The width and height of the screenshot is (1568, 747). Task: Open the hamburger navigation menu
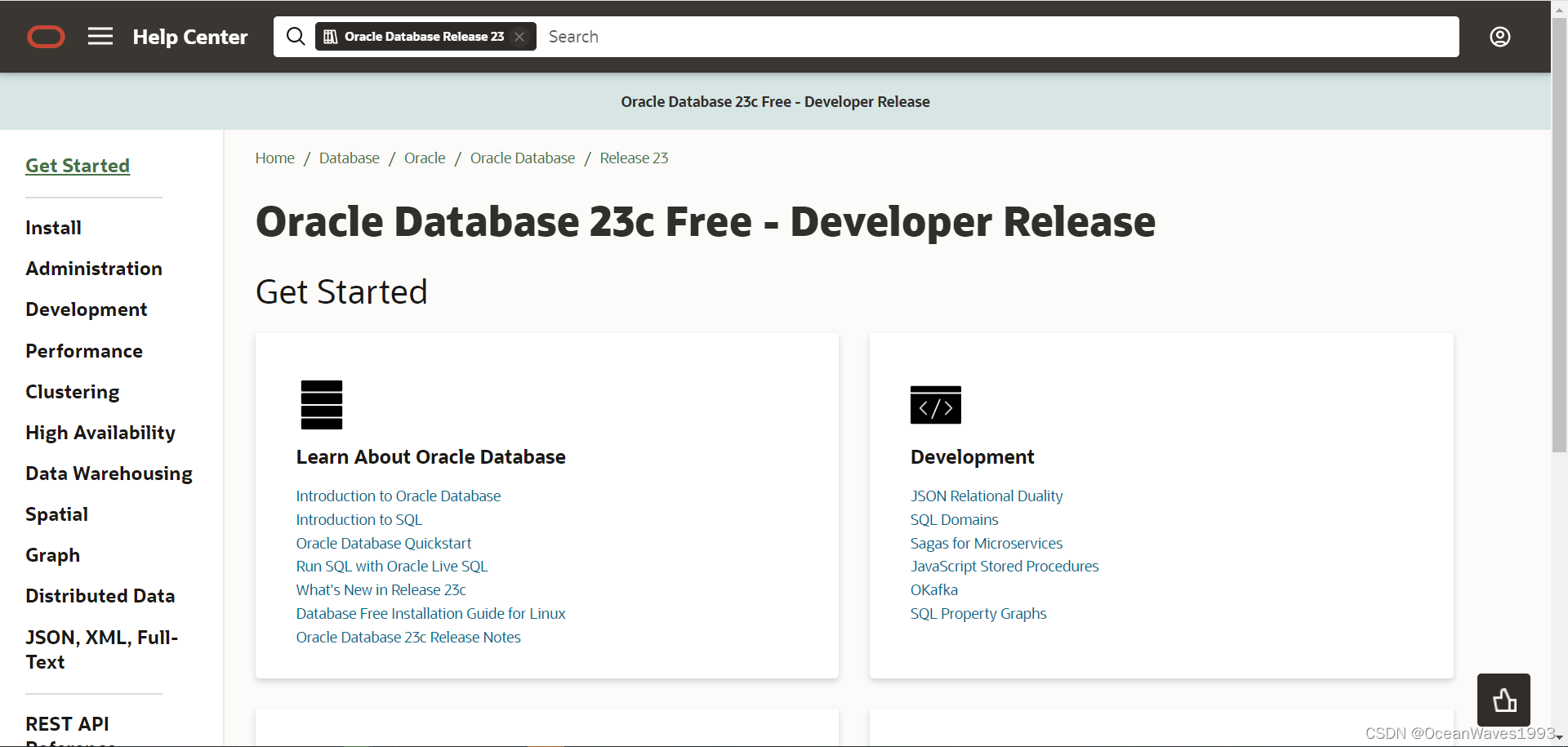100,37
